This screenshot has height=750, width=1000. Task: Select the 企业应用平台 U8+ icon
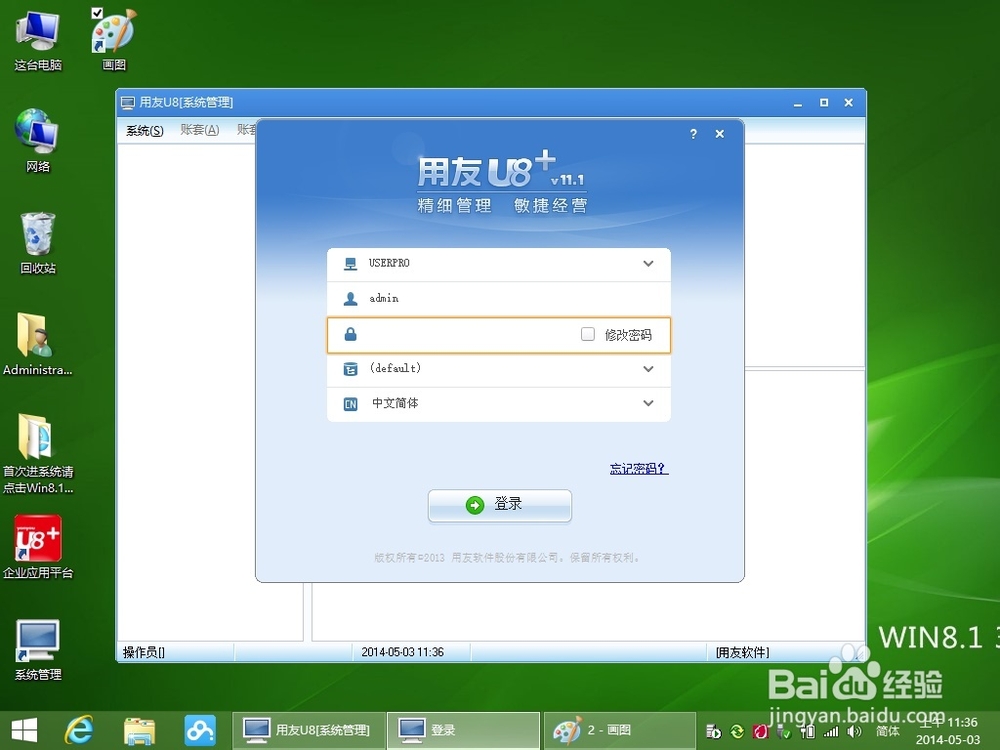tap(38, 547)
